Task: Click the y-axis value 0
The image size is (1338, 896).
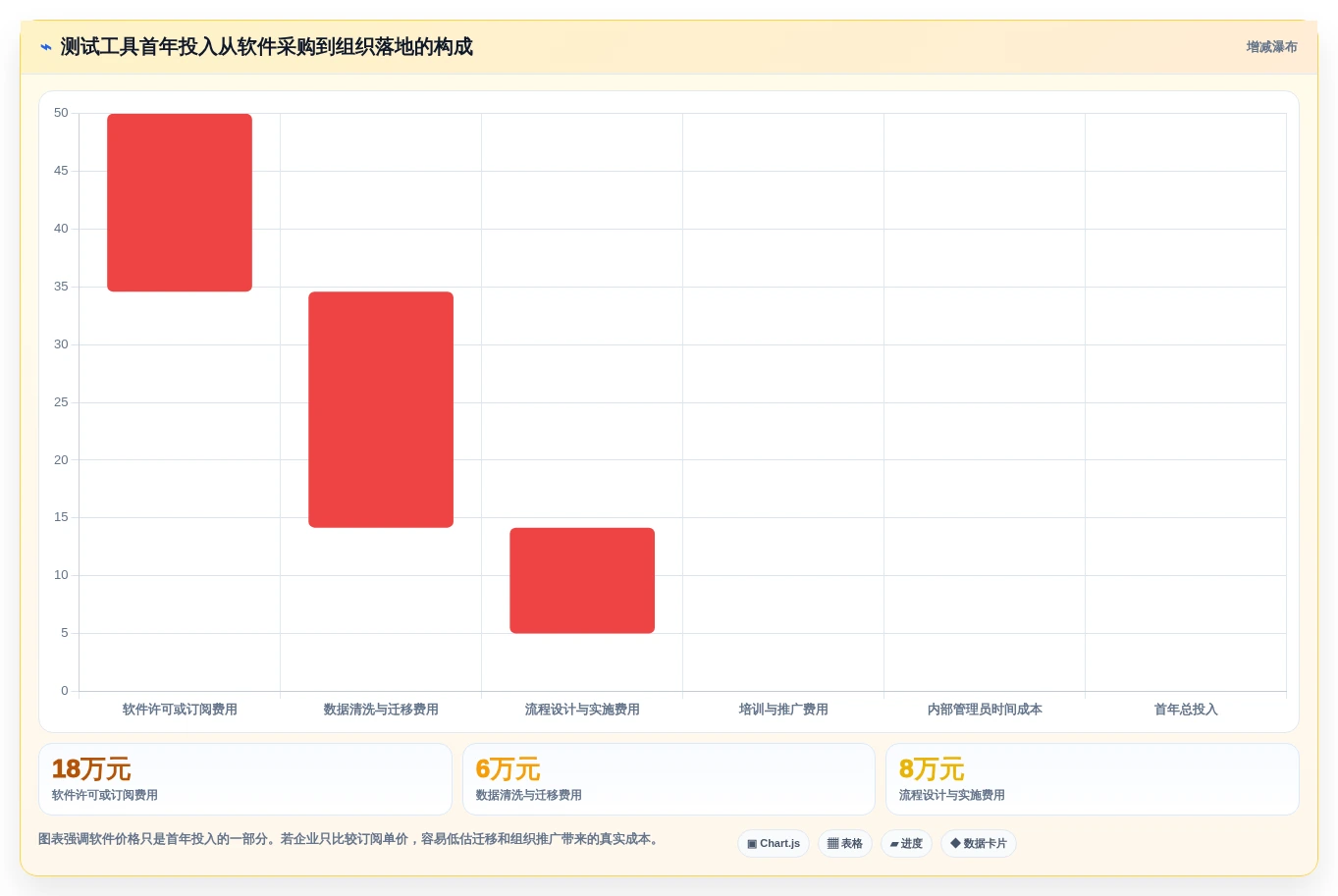Action: (65, 691)
